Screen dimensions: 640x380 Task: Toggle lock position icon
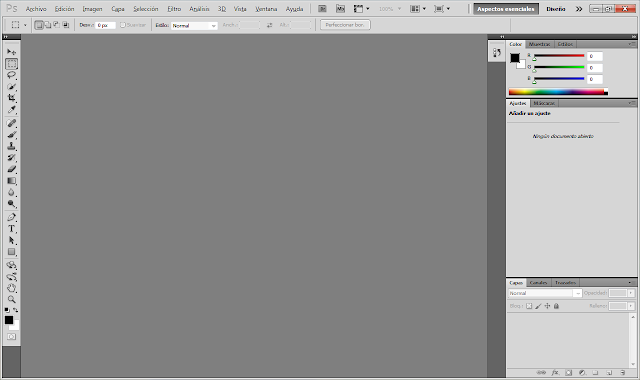click(547, 306)
